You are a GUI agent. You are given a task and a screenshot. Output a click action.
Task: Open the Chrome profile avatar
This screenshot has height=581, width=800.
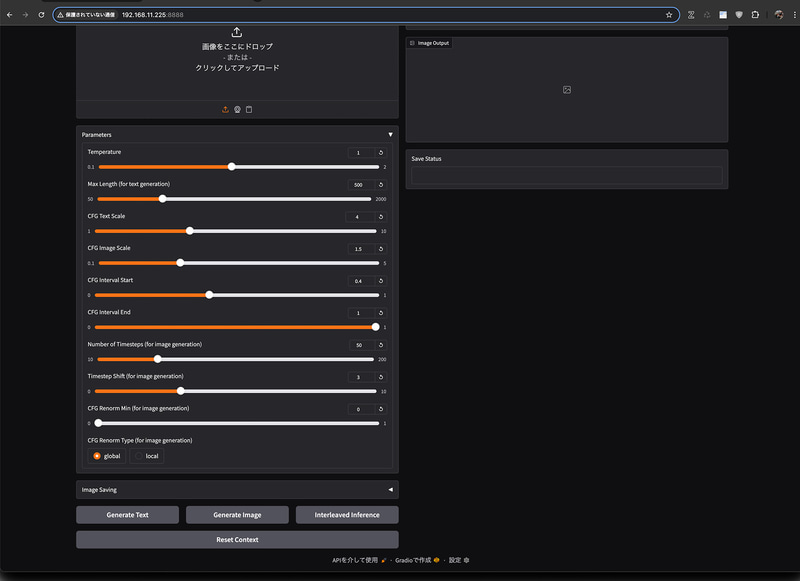point(779,15)
